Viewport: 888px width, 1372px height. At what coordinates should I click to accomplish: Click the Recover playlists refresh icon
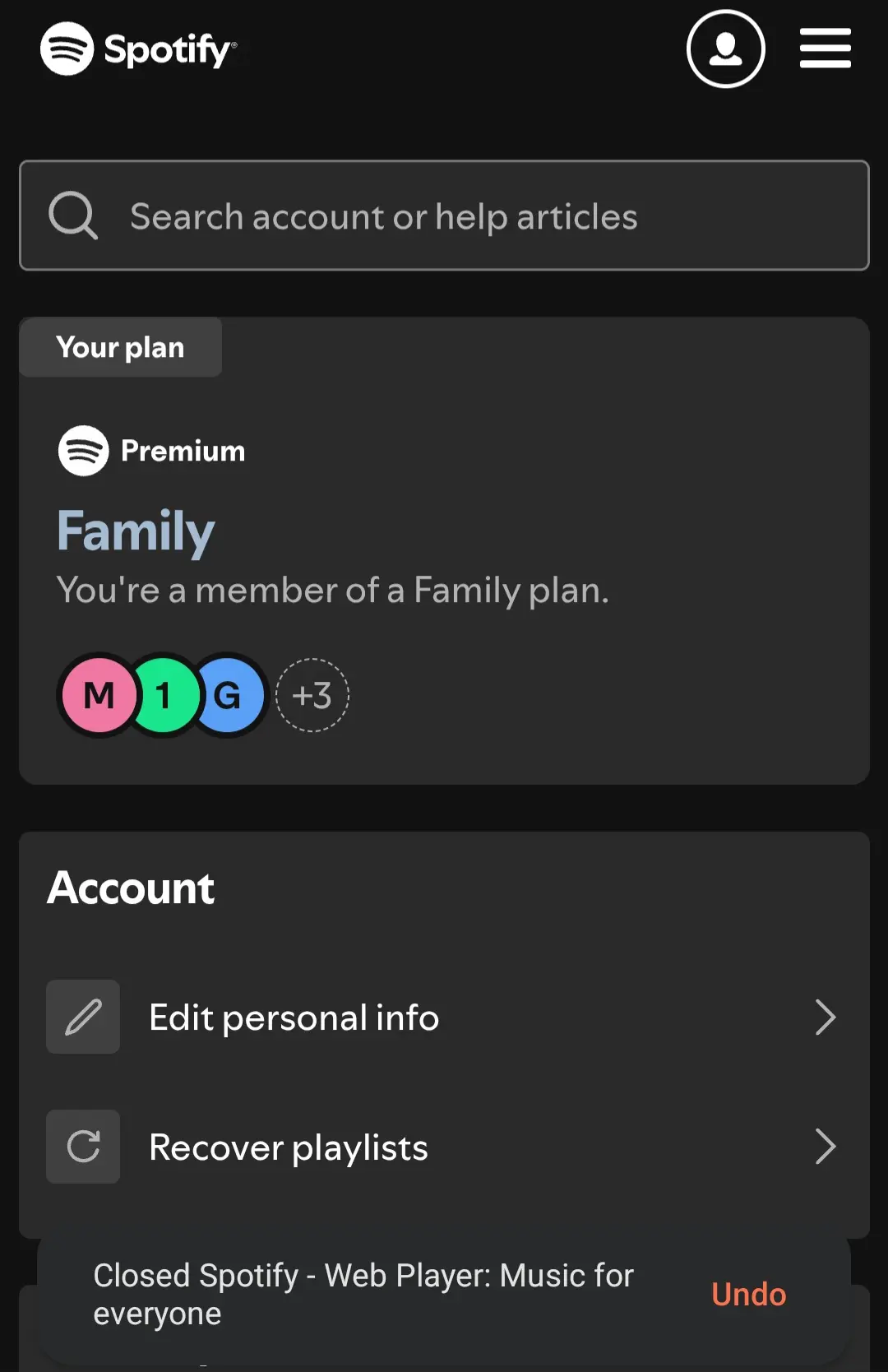tap(83, 1147)
